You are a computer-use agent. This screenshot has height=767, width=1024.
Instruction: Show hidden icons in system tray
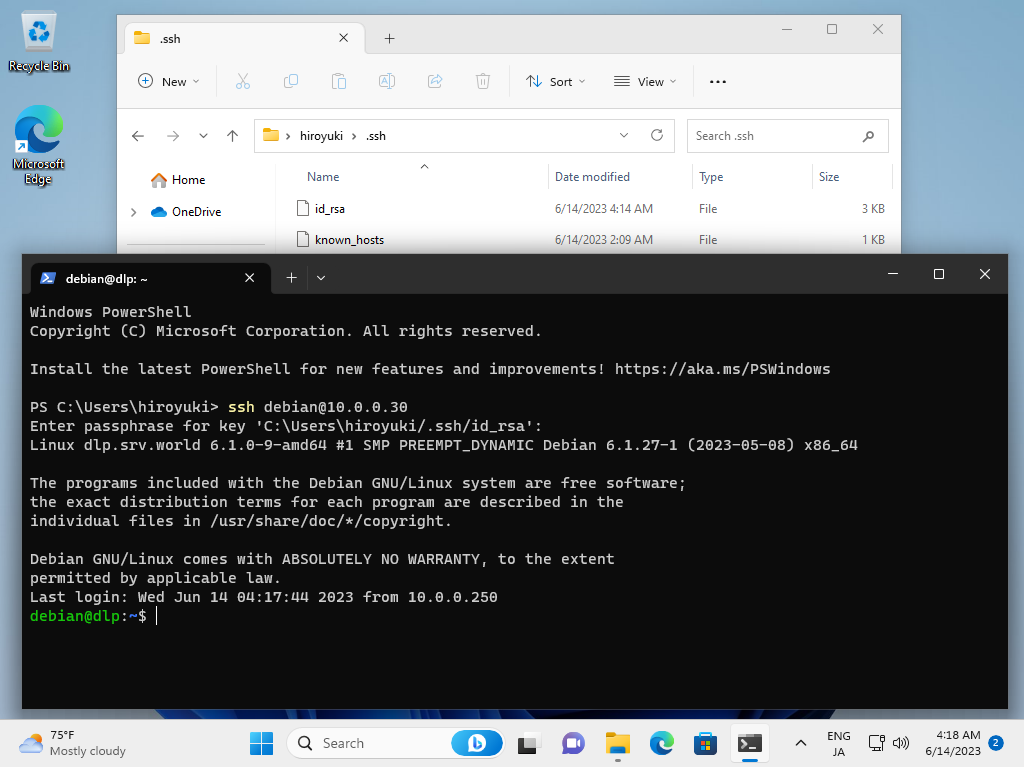point(801,743)
